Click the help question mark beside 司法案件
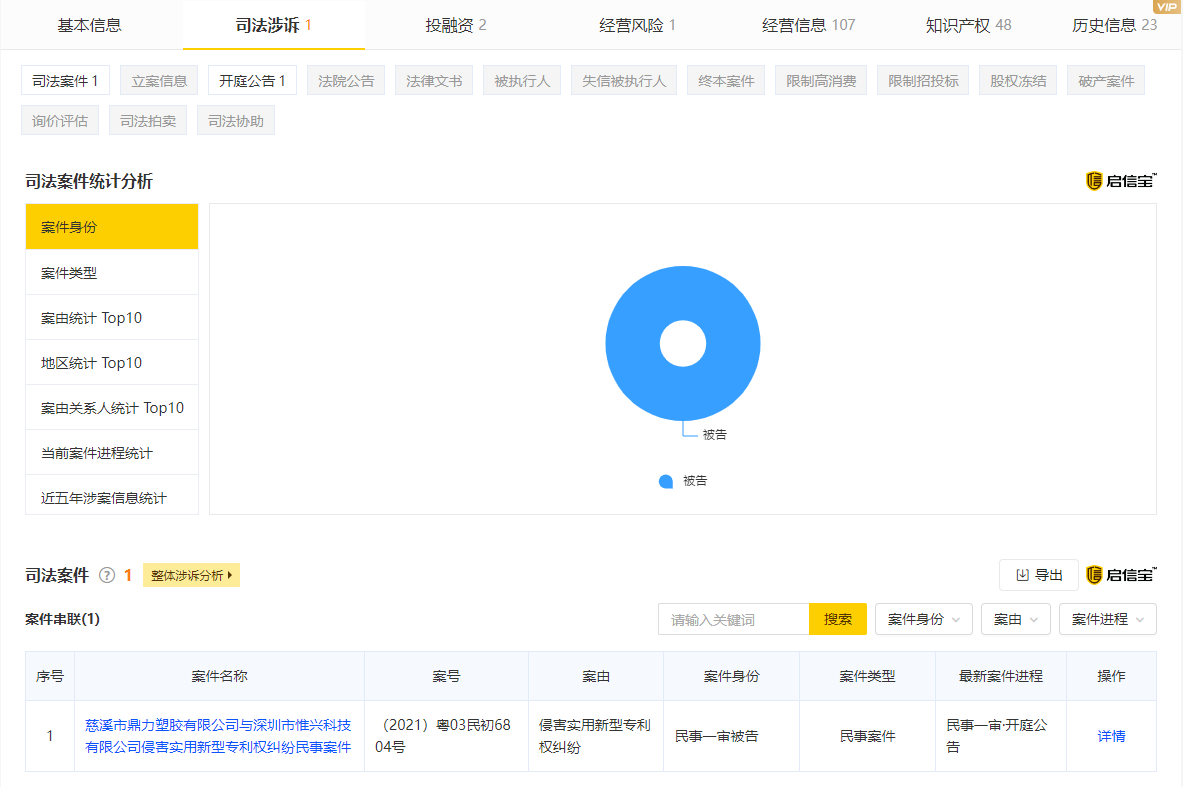 coord(108,575)
